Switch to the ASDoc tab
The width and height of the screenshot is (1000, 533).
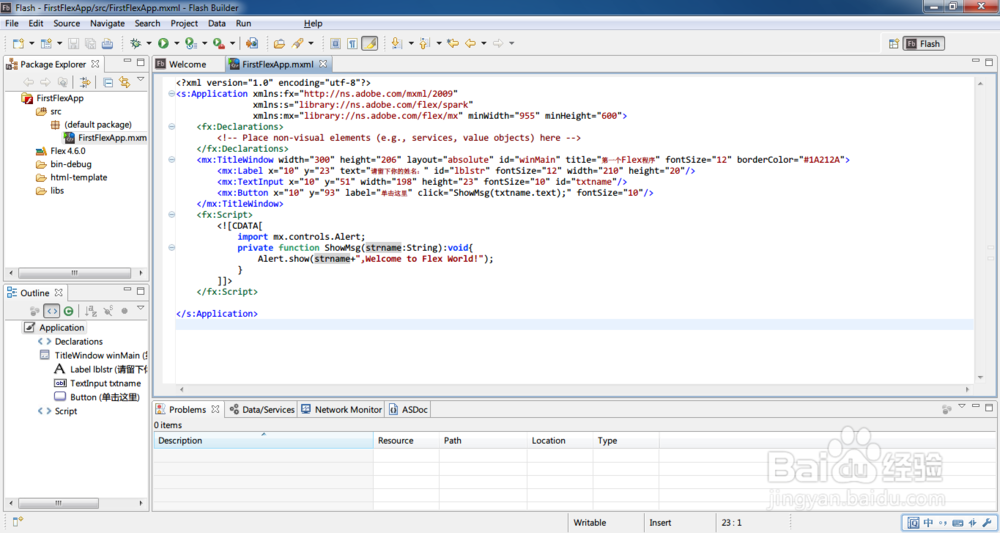click(408, 409)
